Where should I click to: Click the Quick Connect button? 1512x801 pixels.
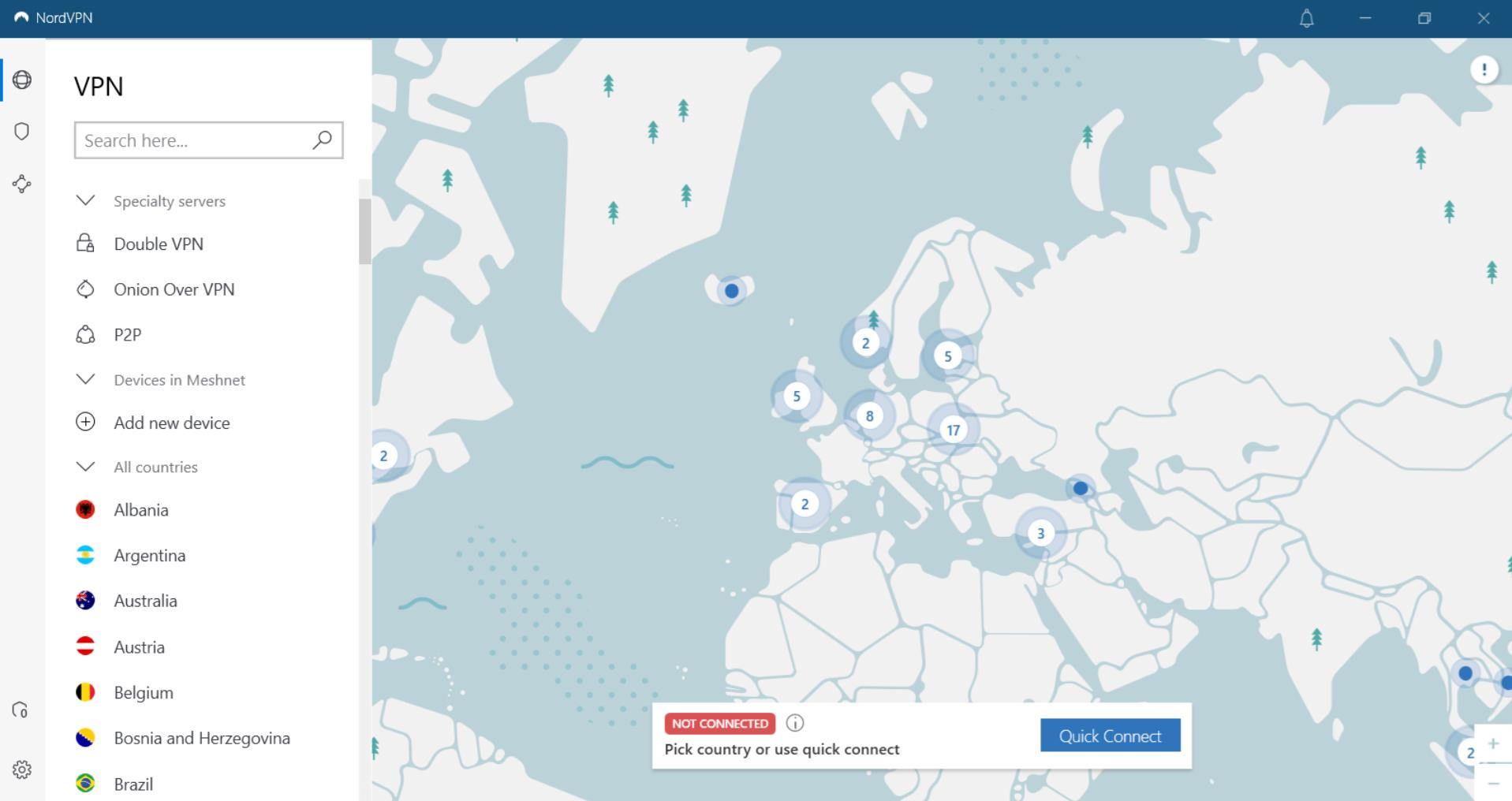[x=1110, y=736]
